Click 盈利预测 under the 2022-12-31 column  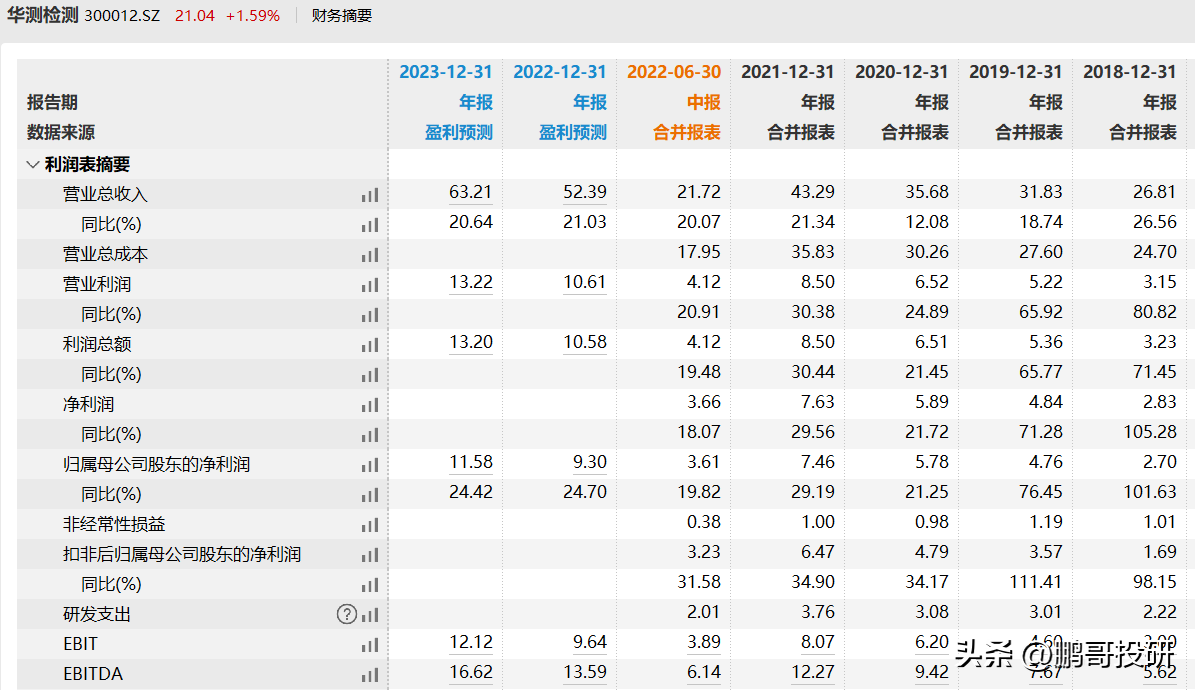coord(572,133)
